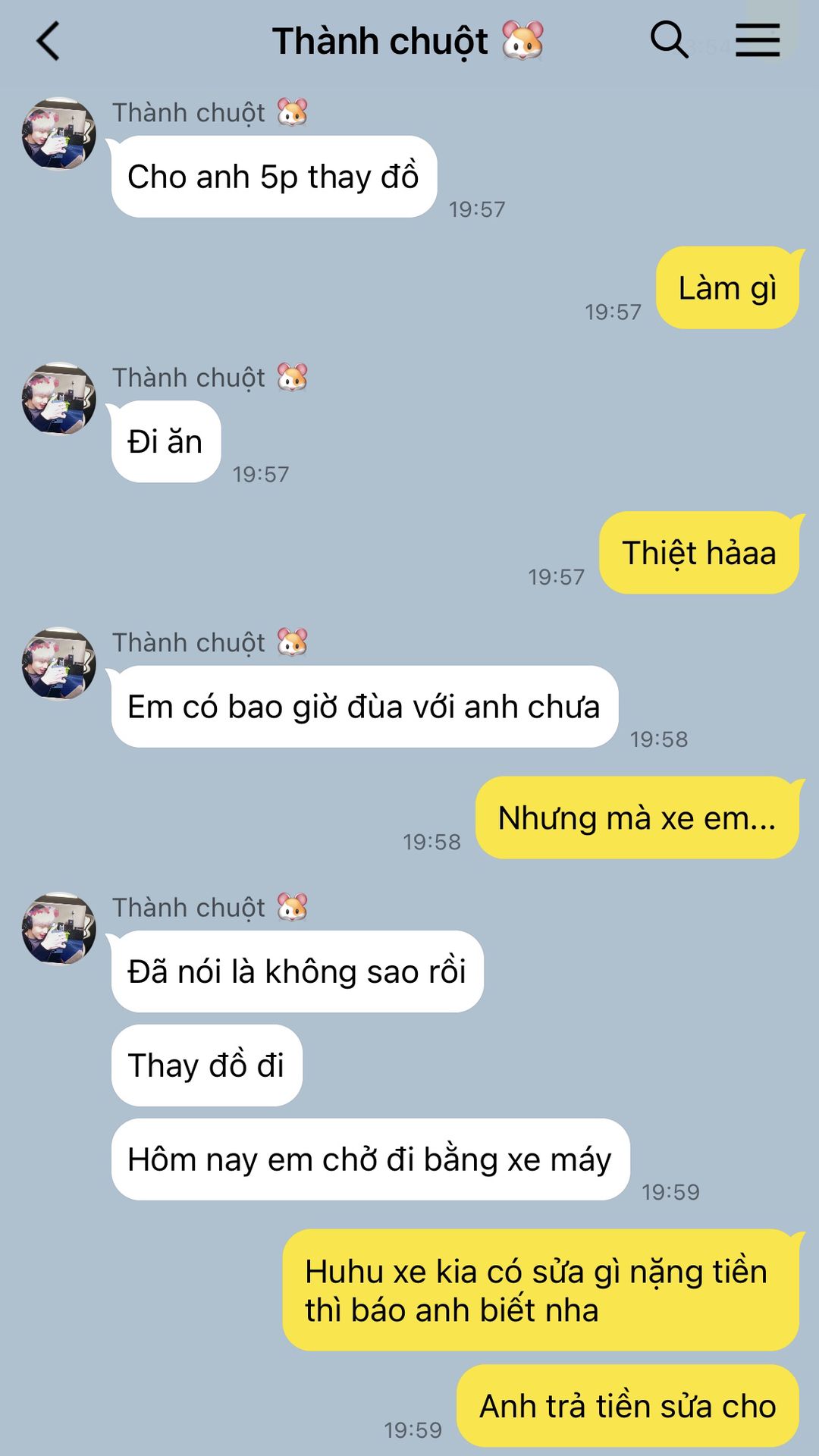Screen dimensions: 819x1456
Task: Tap the yellow bubble 'Làm gì'
Action: coord(727,288)
